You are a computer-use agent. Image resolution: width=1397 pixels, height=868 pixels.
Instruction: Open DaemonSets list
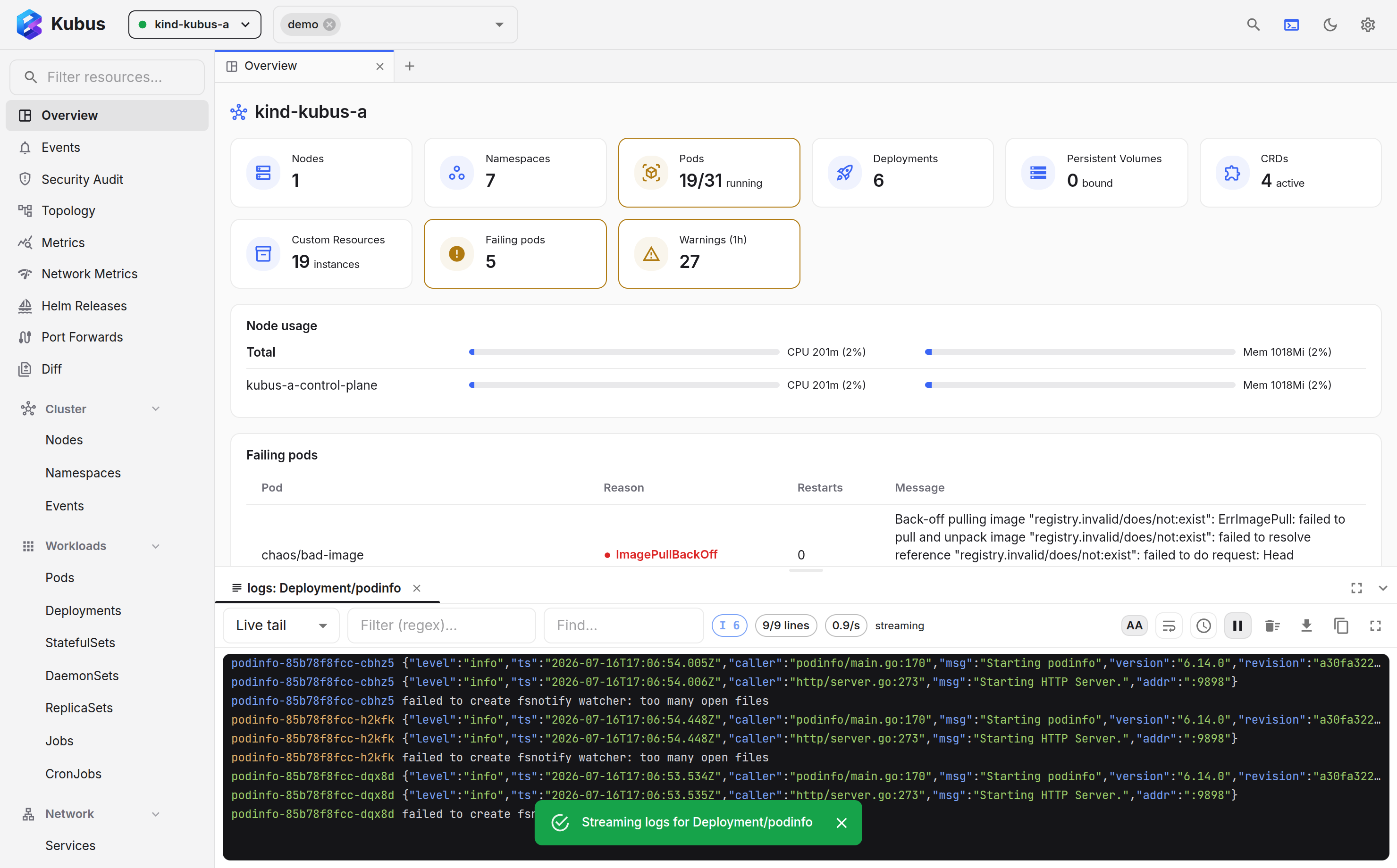(82, 676)
